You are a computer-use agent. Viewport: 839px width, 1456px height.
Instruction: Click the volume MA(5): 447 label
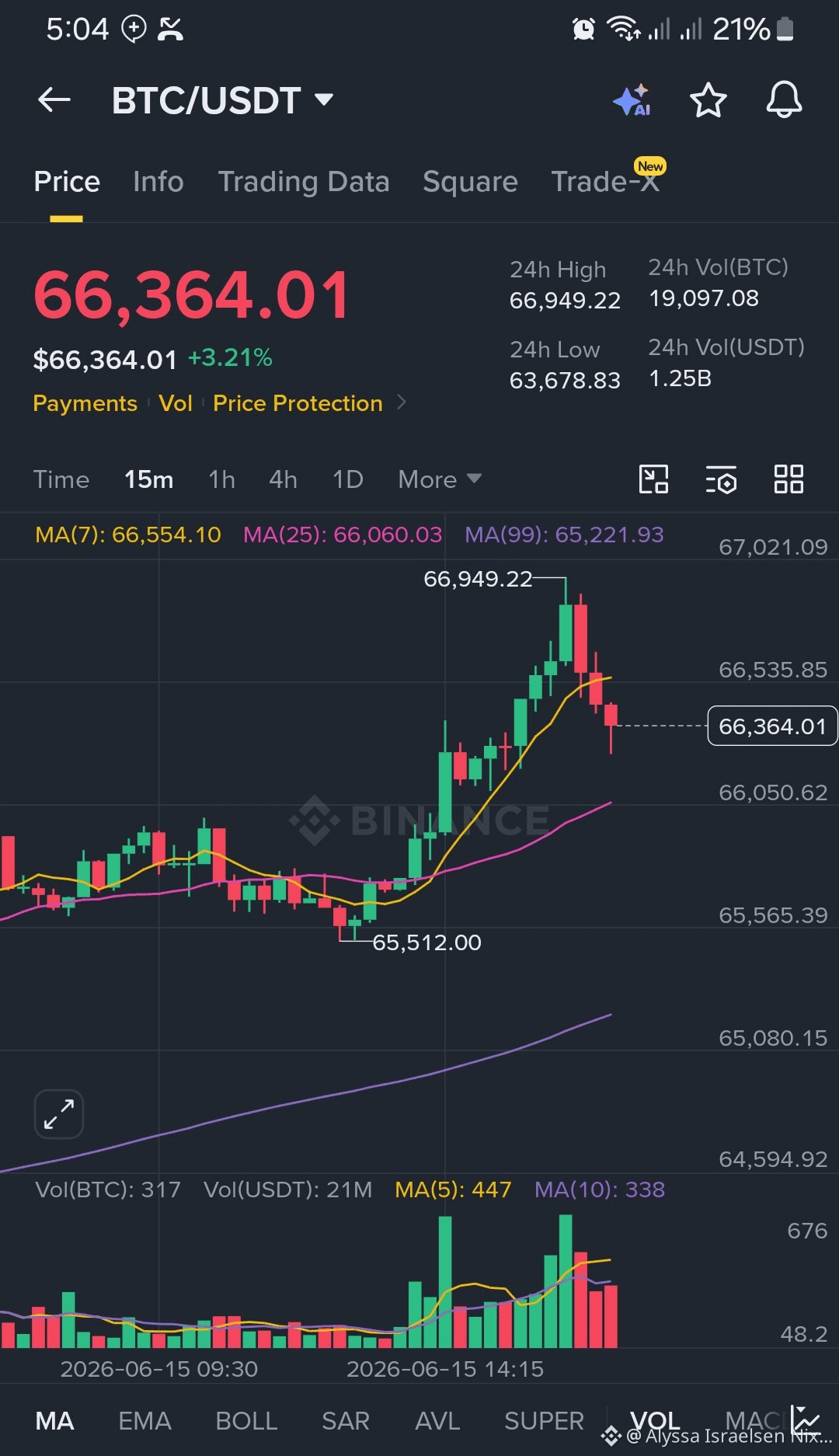click(453, 1190)
